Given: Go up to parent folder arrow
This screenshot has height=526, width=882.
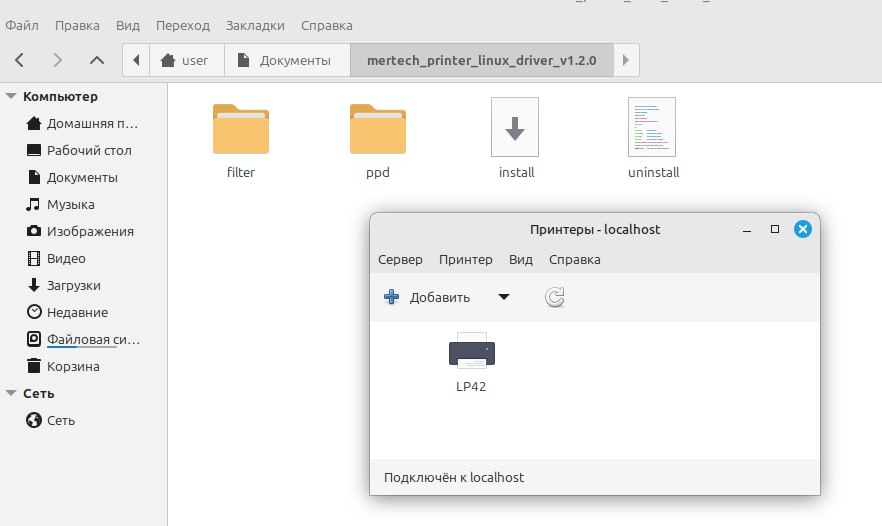Looking at the screenshot, I should click(x=97, y=60).
